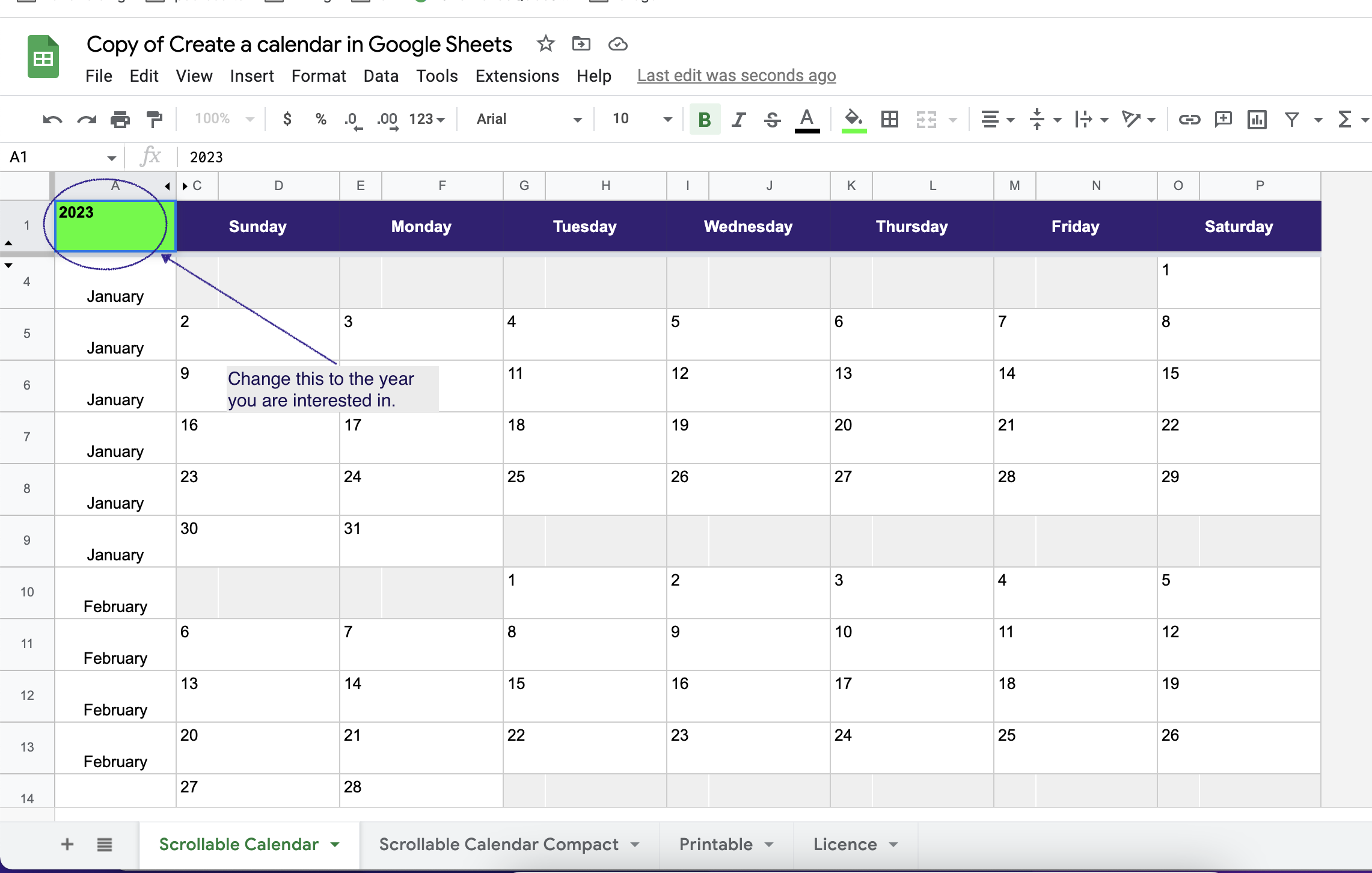1372x873 pixels.
Task: Toggle bold formatting
Action: coord(705,119)
